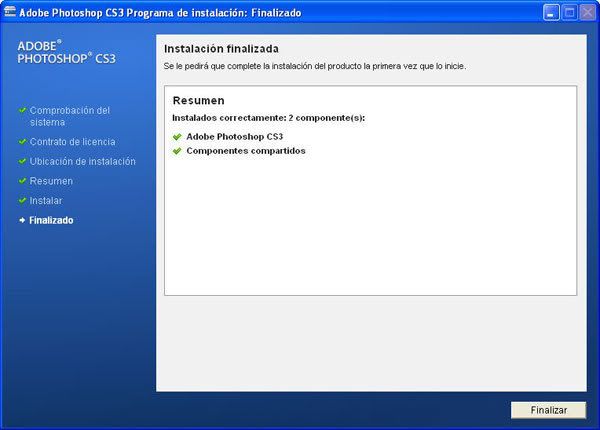The height and width of the screenshot is (430, 600).
Task: Click checkmark next to 'Instalar'
Action: [22, 200]
